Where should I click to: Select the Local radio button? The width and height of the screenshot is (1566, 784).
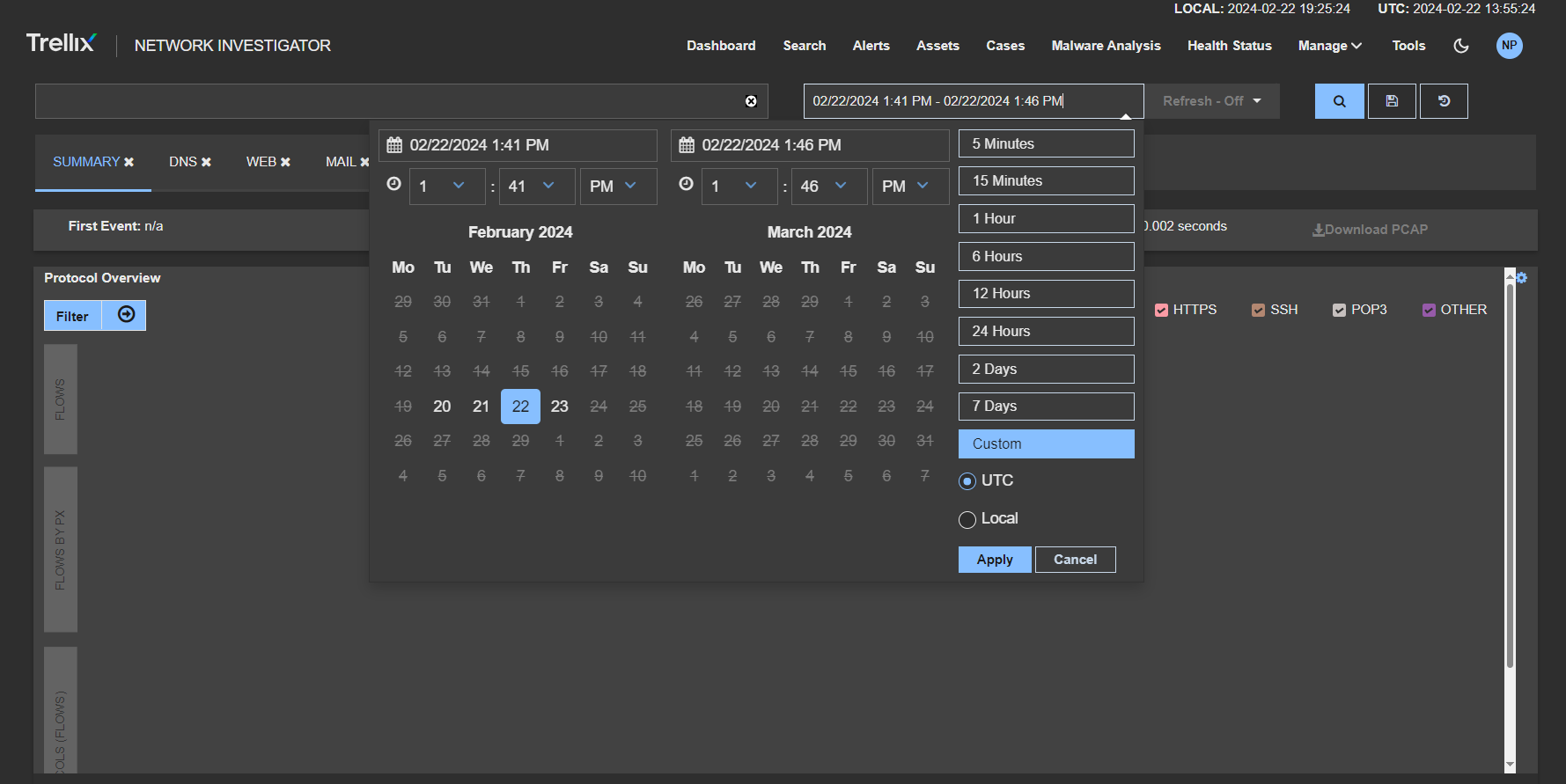[x=967, y=519]
